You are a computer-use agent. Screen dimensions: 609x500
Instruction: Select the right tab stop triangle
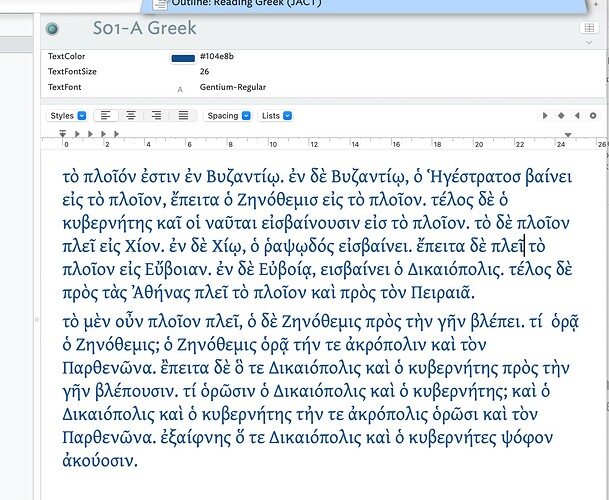coord(577,116)
